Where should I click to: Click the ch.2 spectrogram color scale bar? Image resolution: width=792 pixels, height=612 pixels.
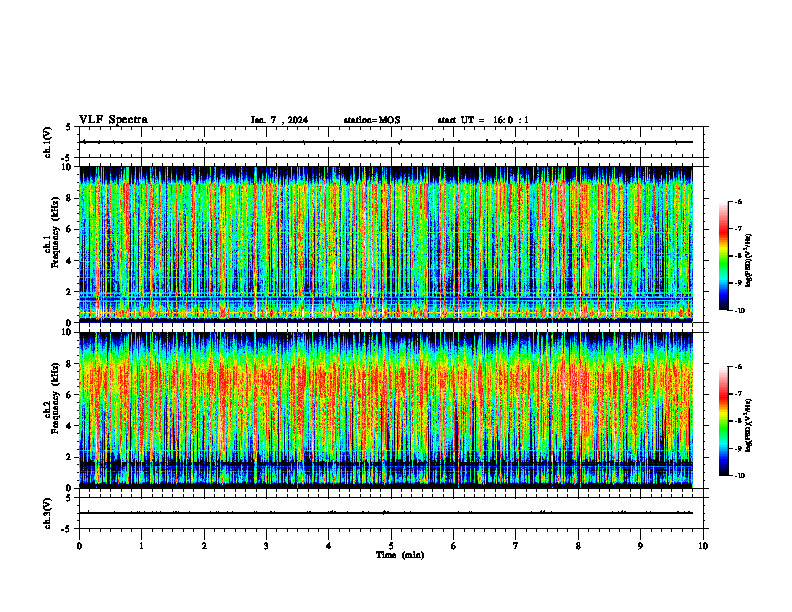(723, 421)
